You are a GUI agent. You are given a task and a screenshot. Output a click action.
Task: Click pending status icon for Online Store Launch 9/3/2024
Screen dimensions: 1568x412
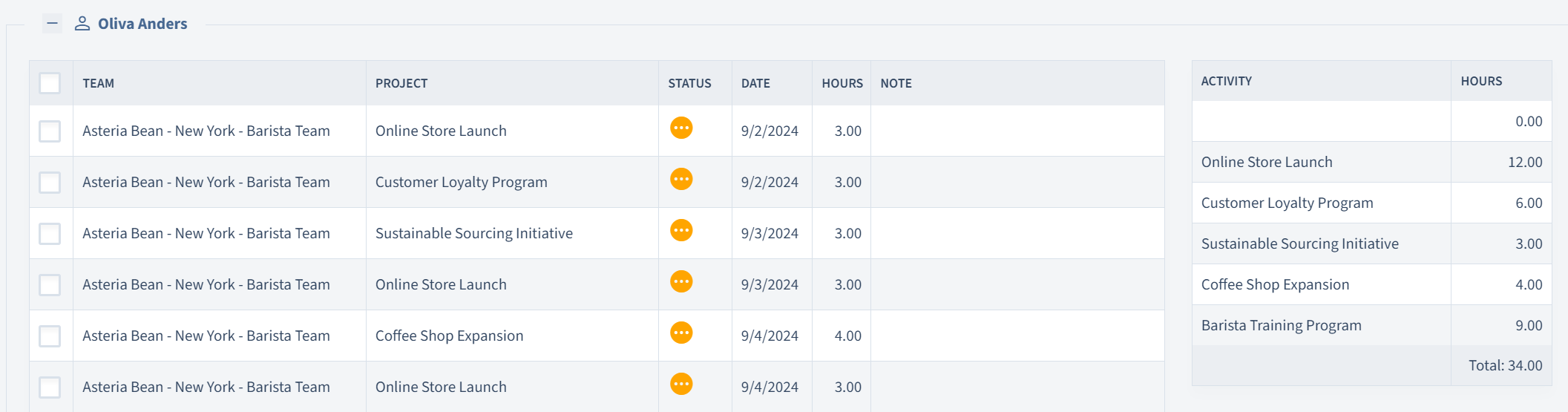click(x=681, y=281)
